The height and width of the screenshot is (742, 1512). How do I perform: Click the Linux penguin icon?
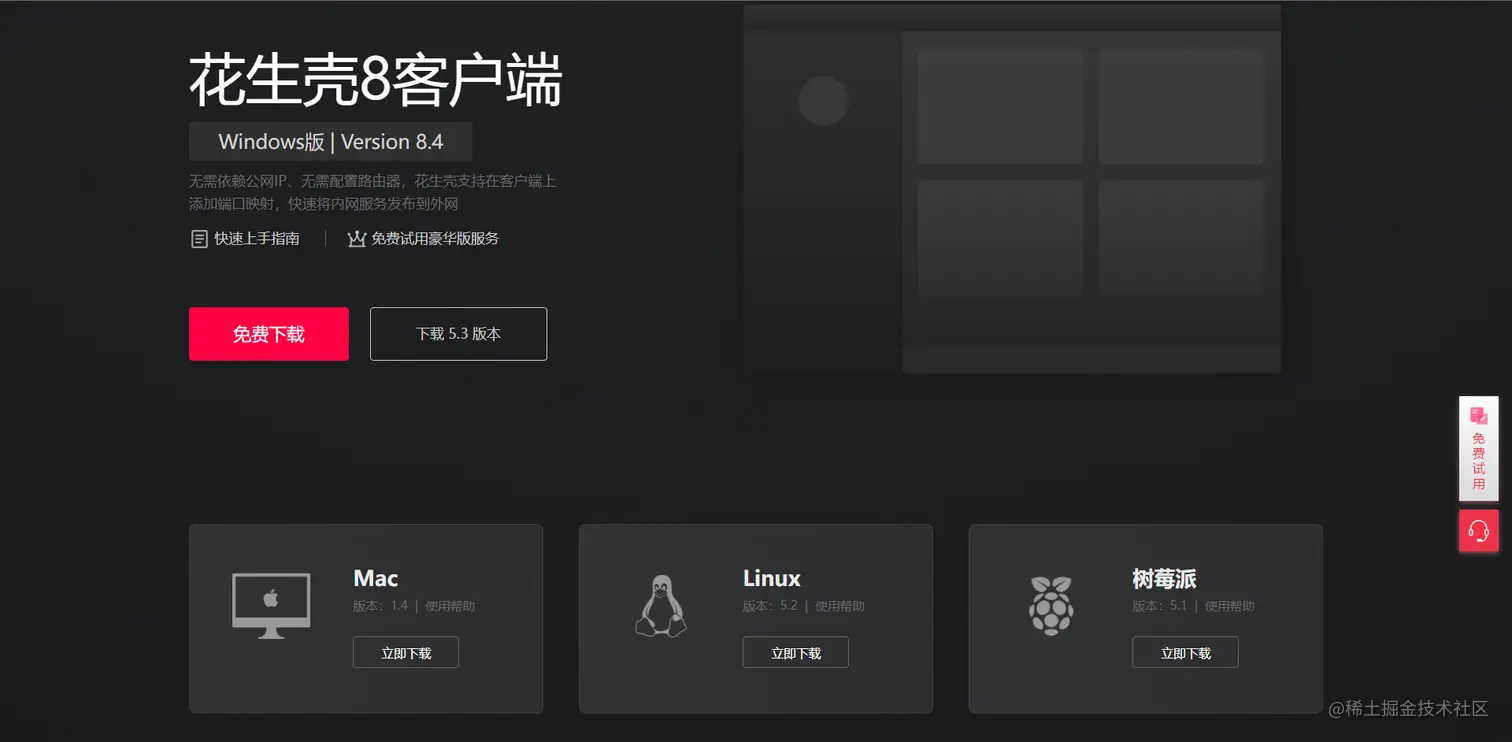(x=661, y=605)
